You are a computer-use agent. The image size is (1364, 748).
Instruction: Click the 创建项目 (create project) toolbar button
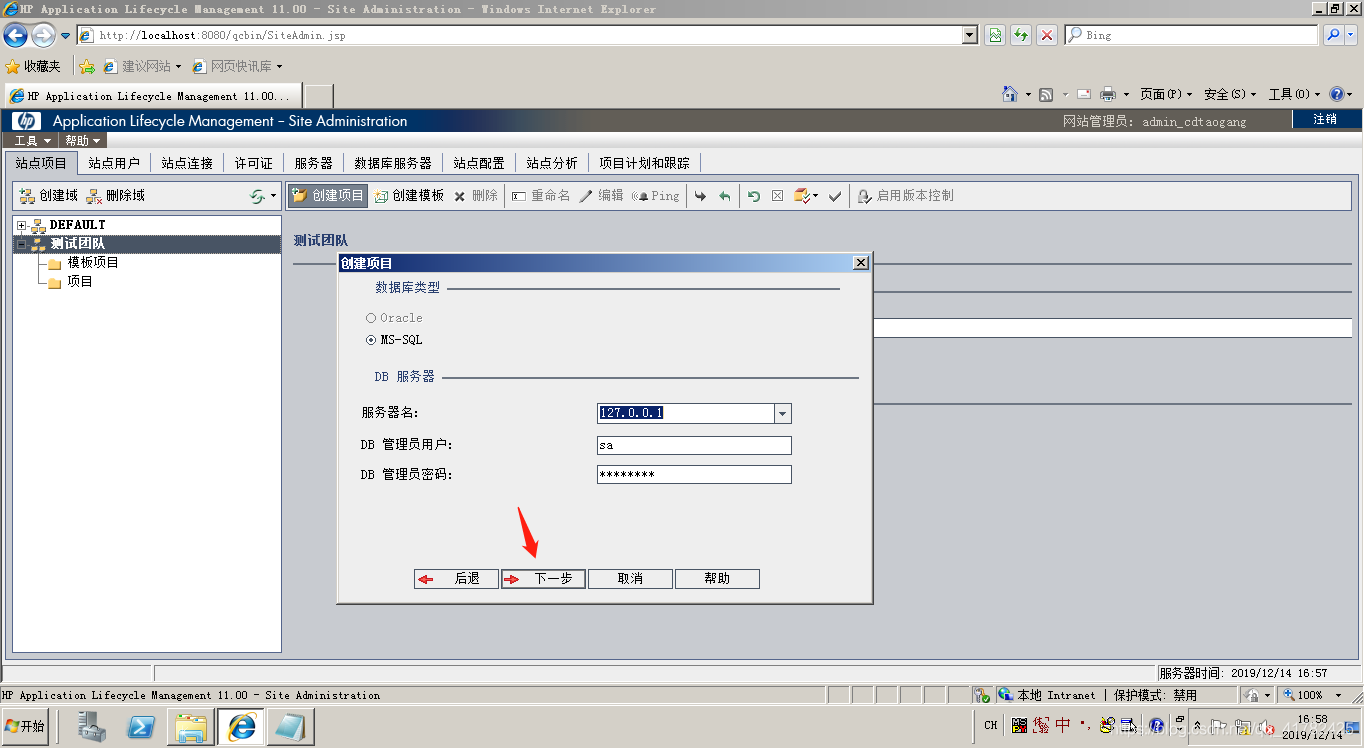tap(328, 196)
